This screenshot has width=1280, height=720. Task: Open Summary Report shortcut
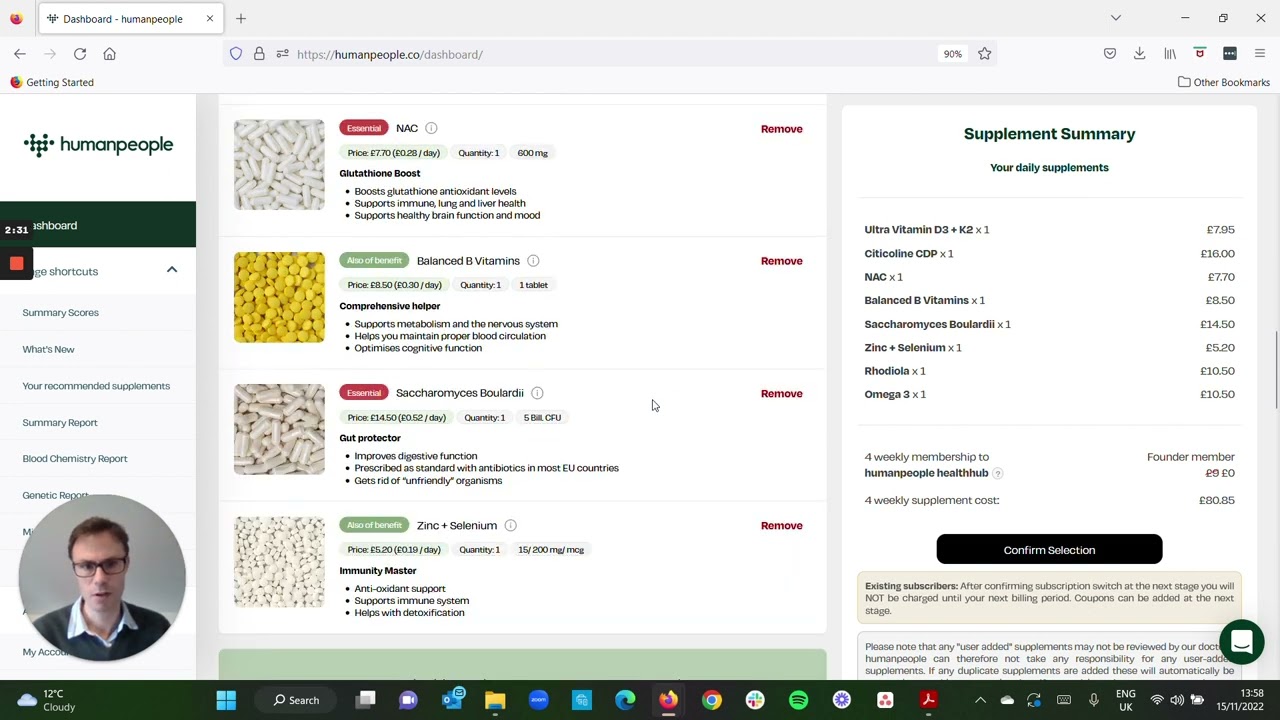click(60, 422)
